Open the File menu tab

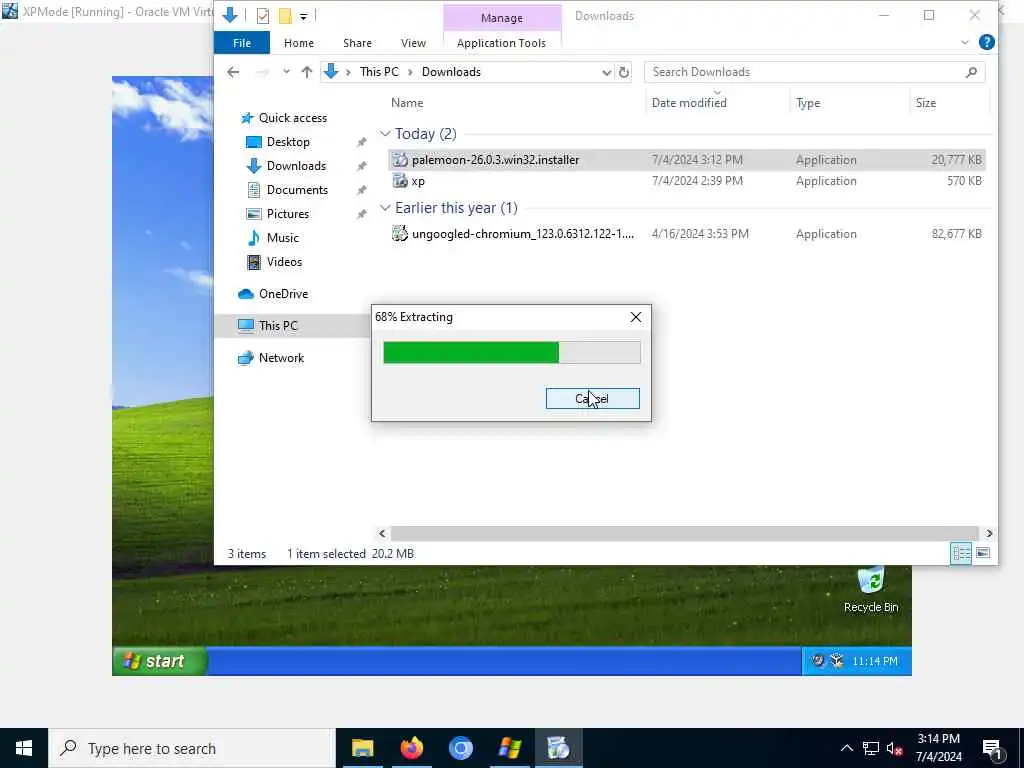coord(242,43)
